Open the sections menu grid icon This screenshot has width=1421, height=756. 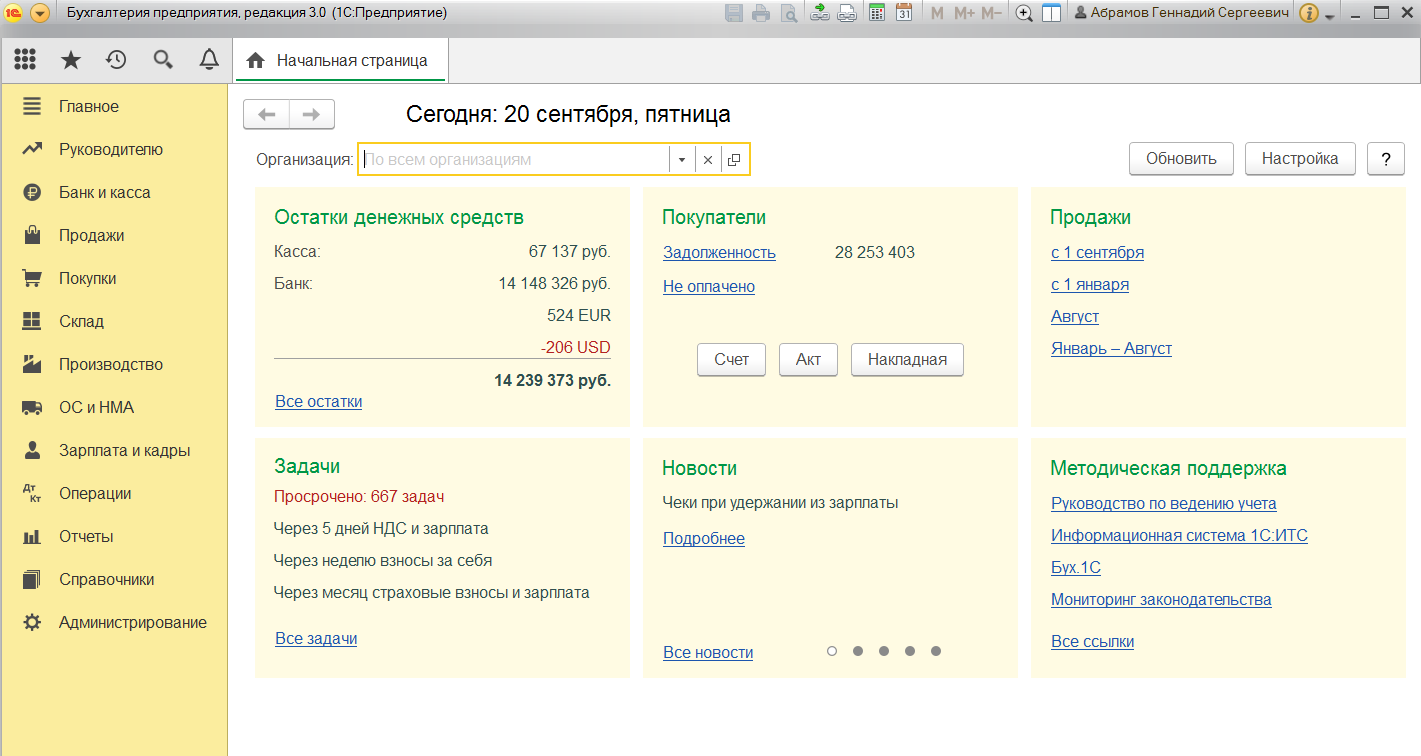[x=25, y=60]
